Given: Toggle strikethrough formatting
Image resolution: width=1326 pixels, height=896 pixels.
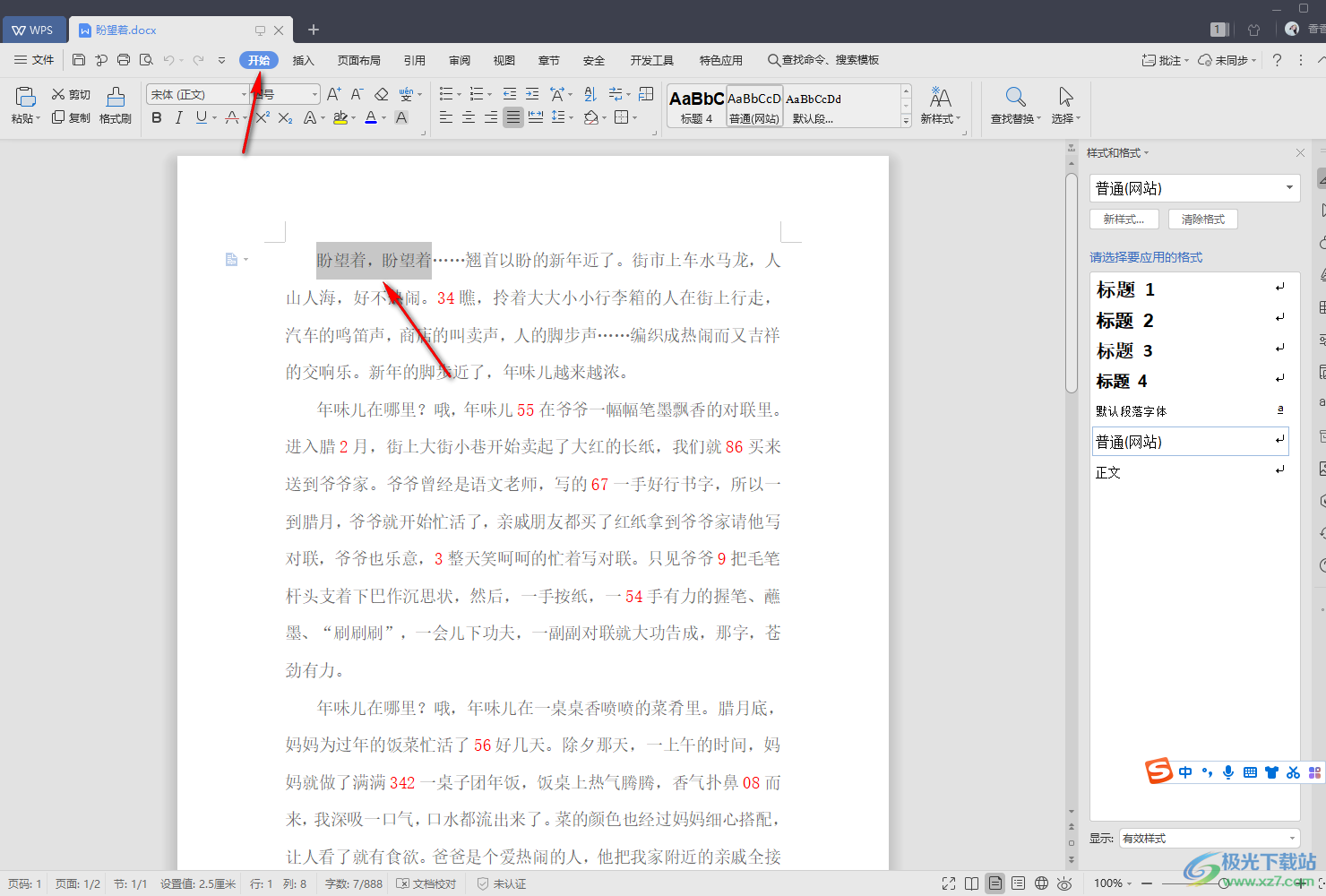Looking at the screenshot, I should point(232,117).
